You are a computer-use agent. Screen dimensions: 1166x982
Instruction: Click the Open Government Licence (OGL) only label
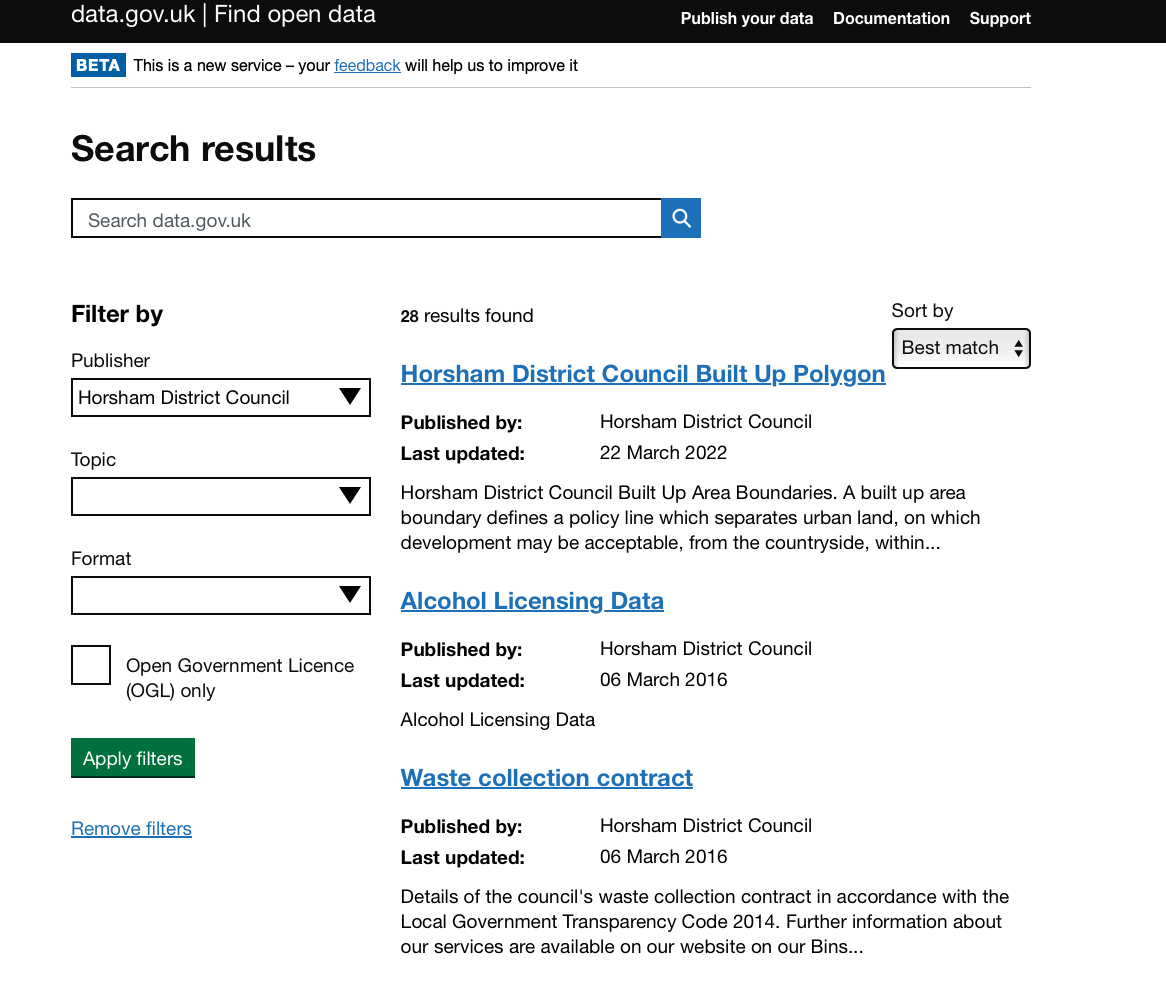point(239,678)
